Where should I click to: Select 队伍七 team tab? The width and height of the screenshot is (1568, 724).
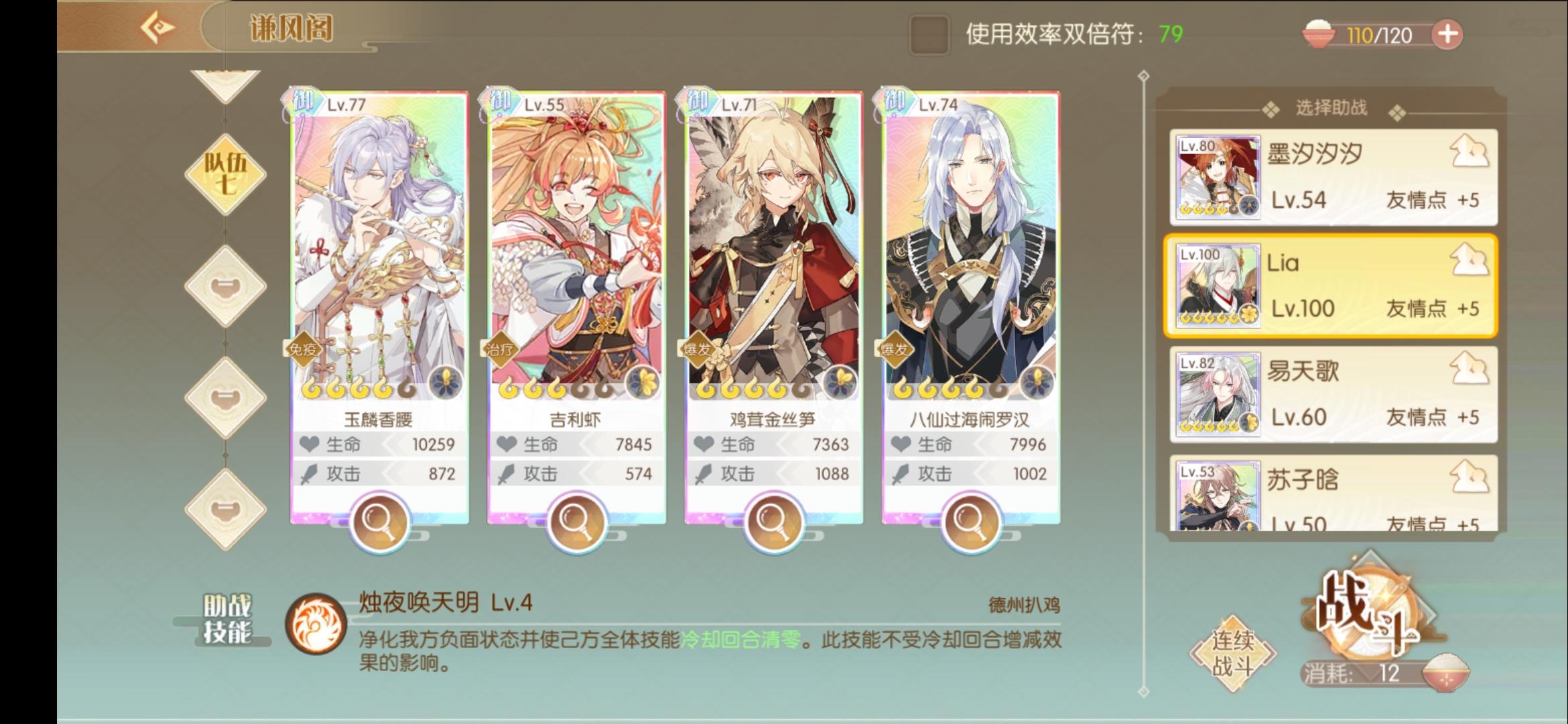tap(226, 173)
